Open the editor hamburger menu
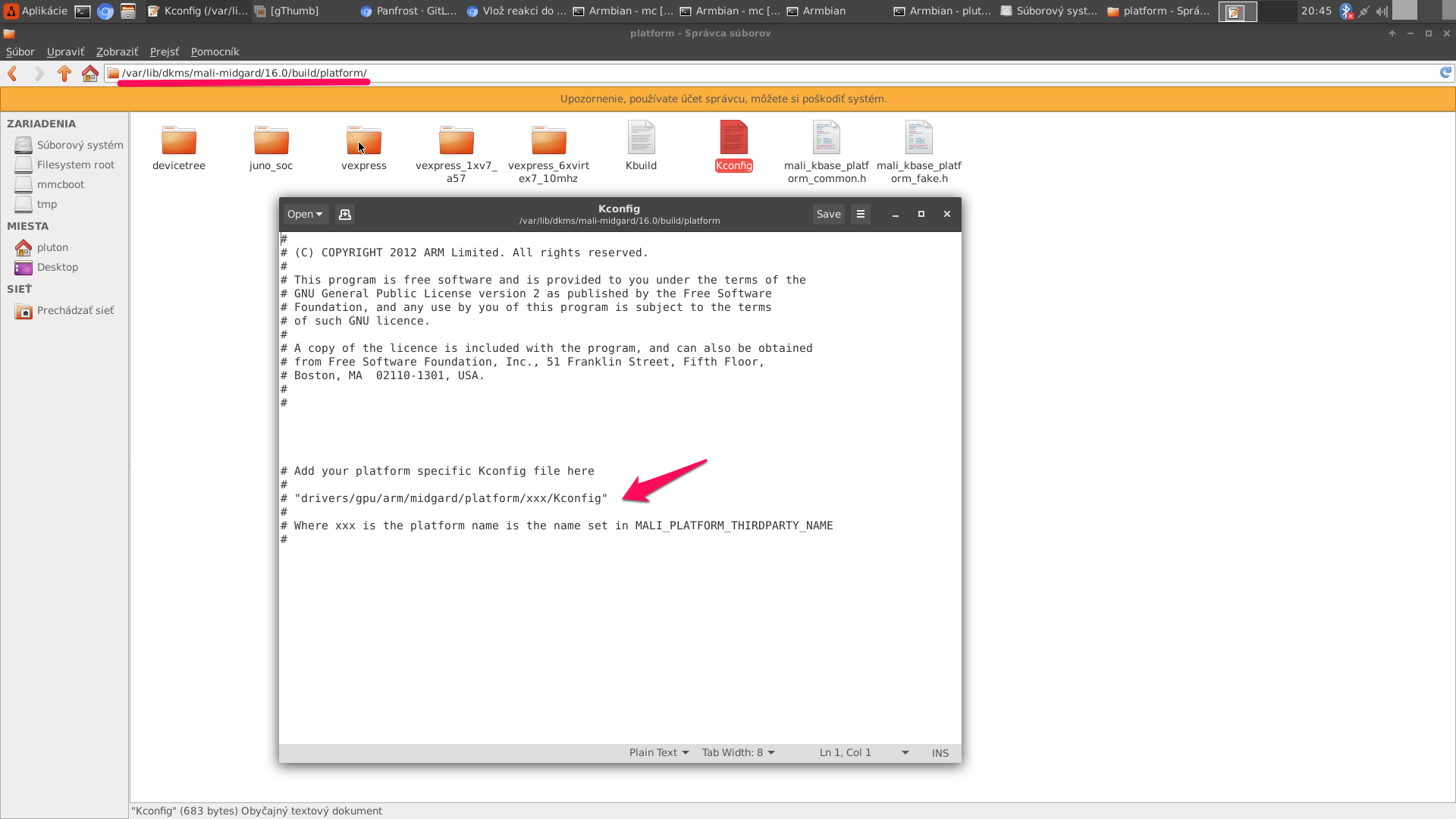1456x819 pixels. pyautogui.click(x=861, y=215)
